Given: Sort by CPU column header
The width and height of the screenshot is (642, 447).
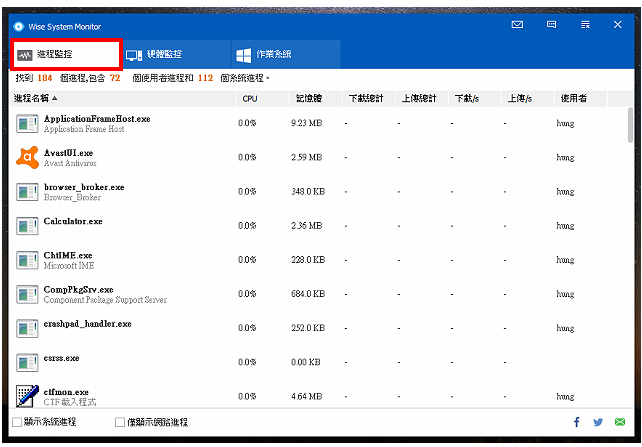Looking at the screenshot, I should [x=262, y=99].
